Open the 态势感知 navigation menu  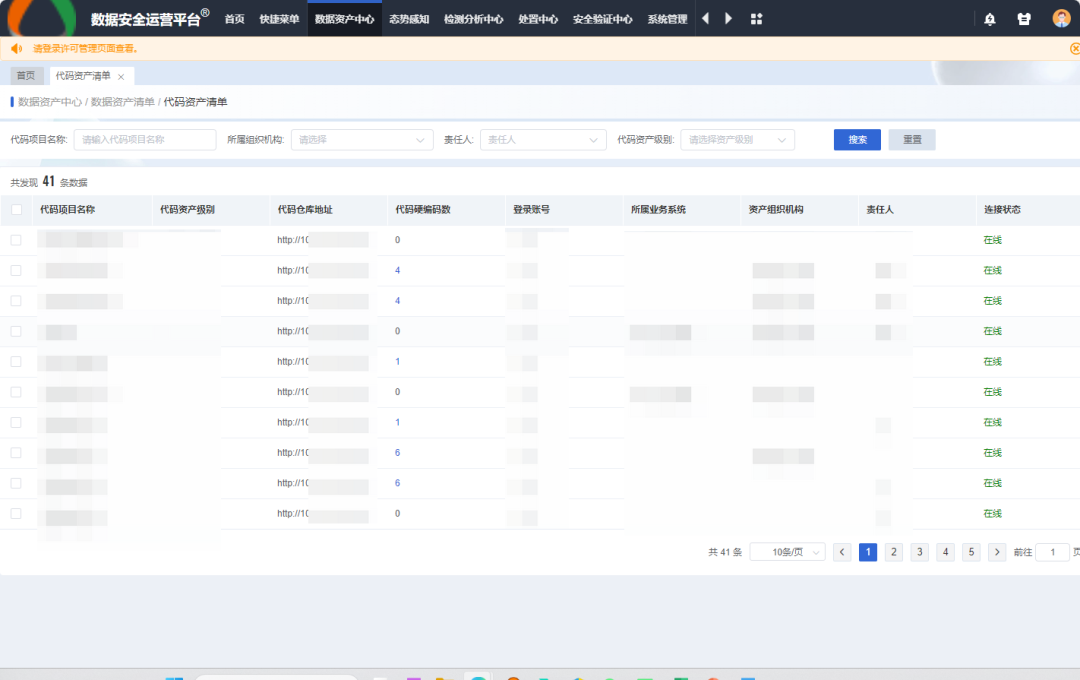pyautogui.click(x=408, y=19)
